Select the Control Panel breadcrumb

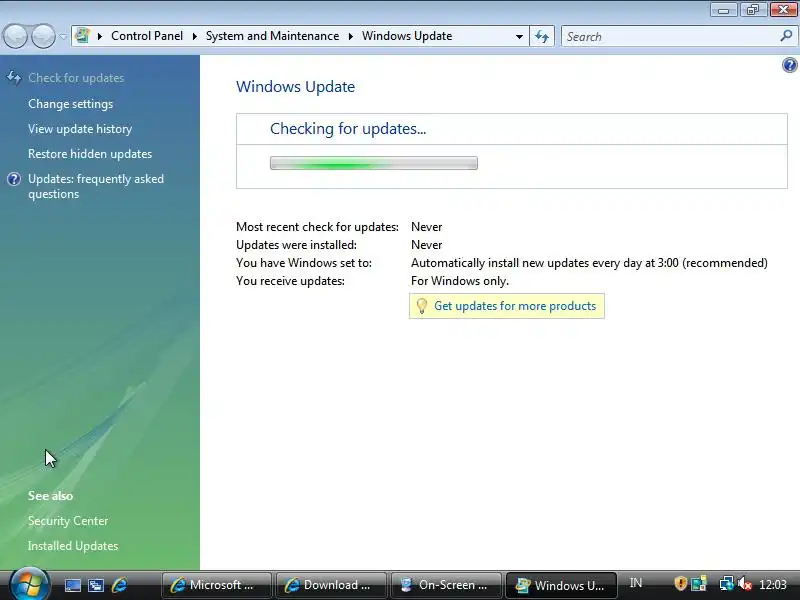[x=147, y=36]
